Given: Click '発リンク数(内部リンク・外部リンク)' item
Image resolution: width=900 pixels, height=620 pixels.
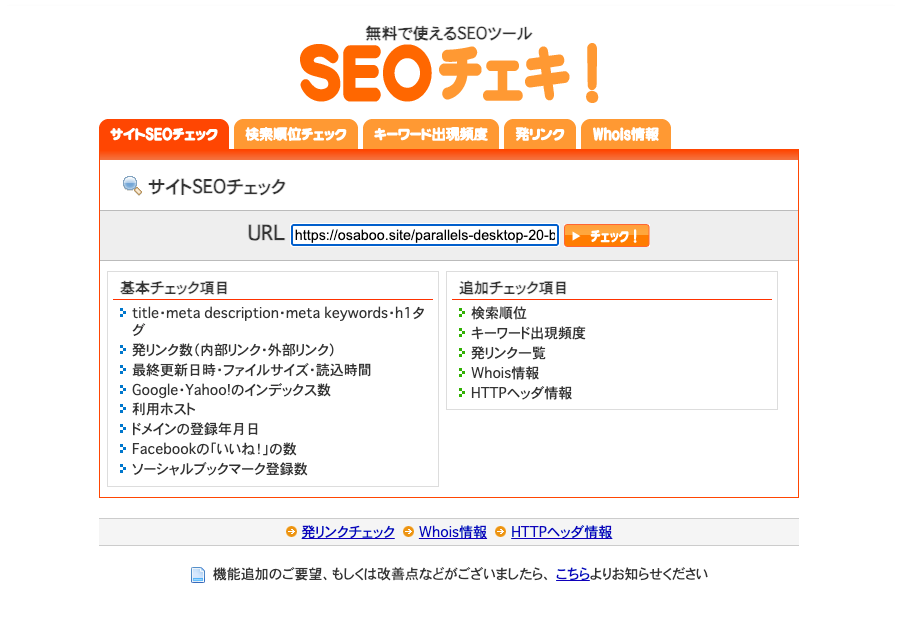Looking at the screenshot, I should [x=233, y=350].
